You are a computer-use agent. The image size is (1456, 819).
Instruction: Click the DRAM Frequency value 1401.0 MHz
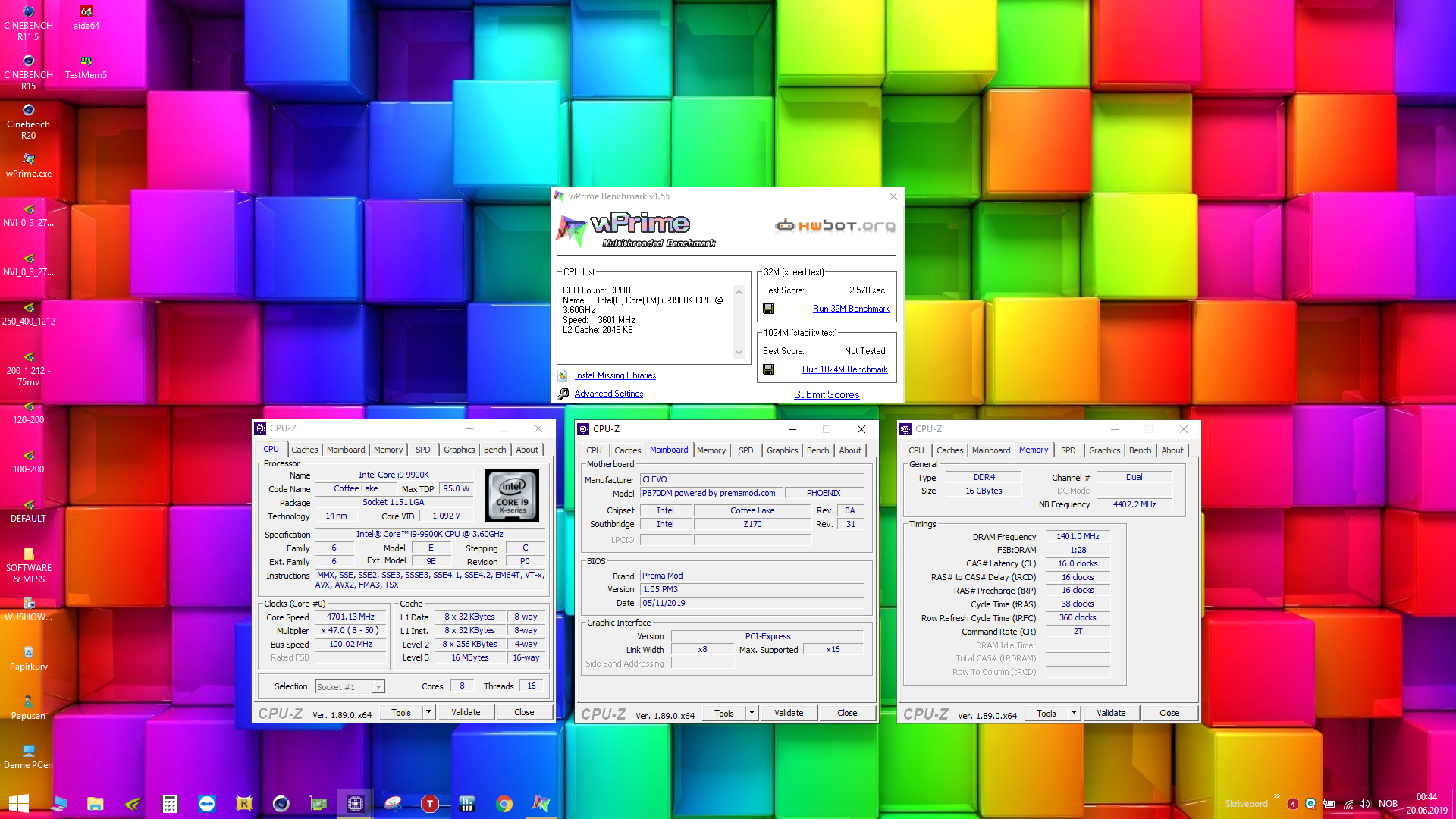pos(1078,536)
